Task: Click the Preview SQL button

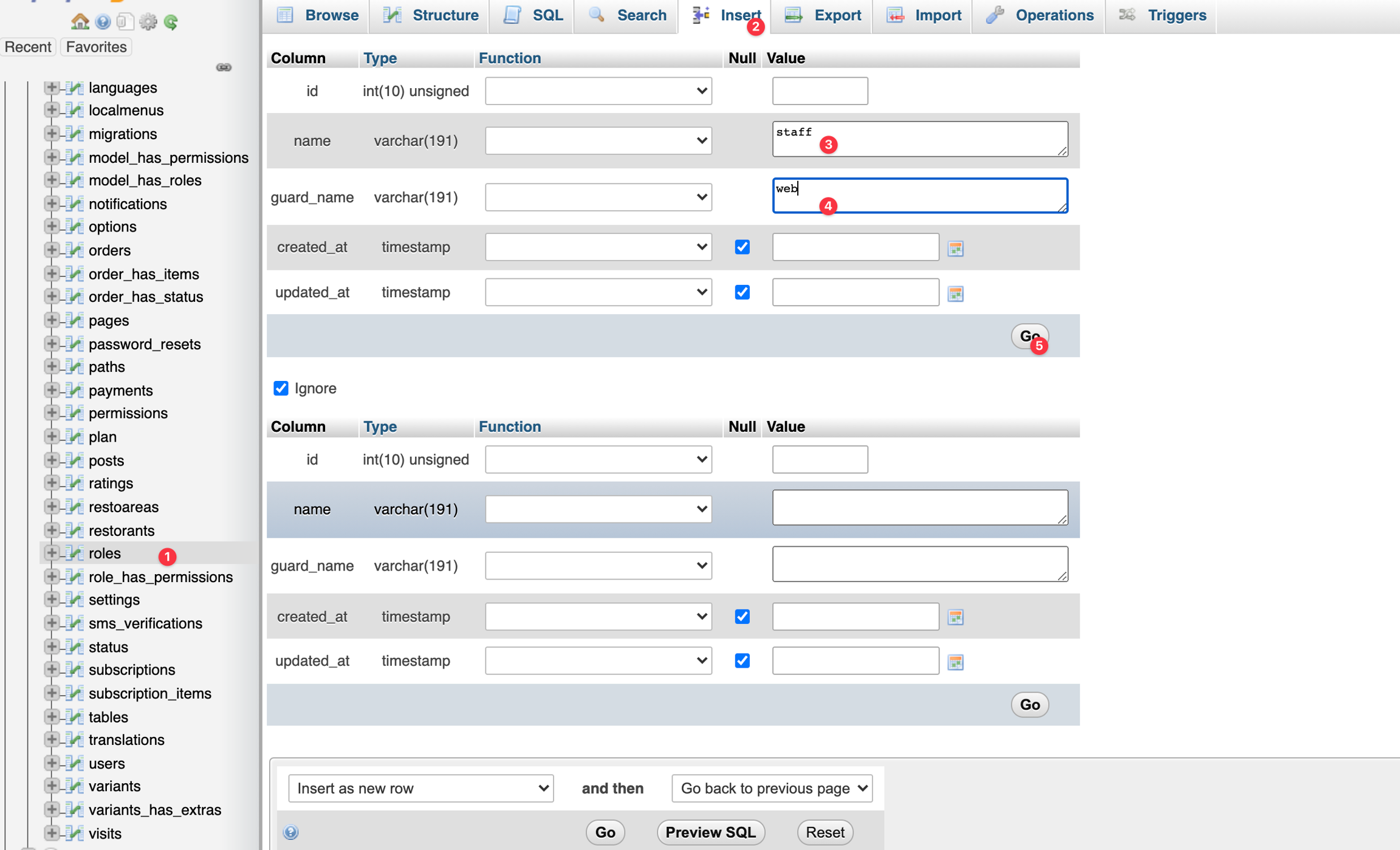Action: click(710, 832)
